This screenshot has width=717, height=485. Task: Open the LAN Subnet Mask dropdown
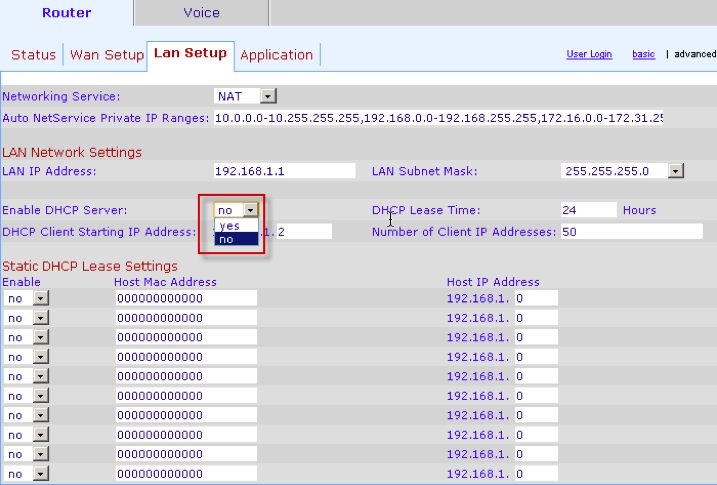(x=675, y=171)
